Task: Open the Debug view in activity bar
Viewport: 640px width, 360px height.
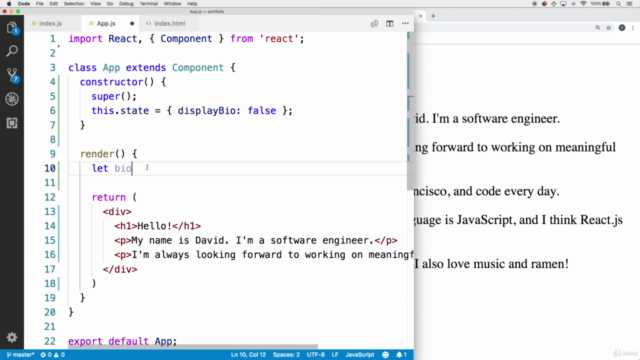Action: coord(12,99)
